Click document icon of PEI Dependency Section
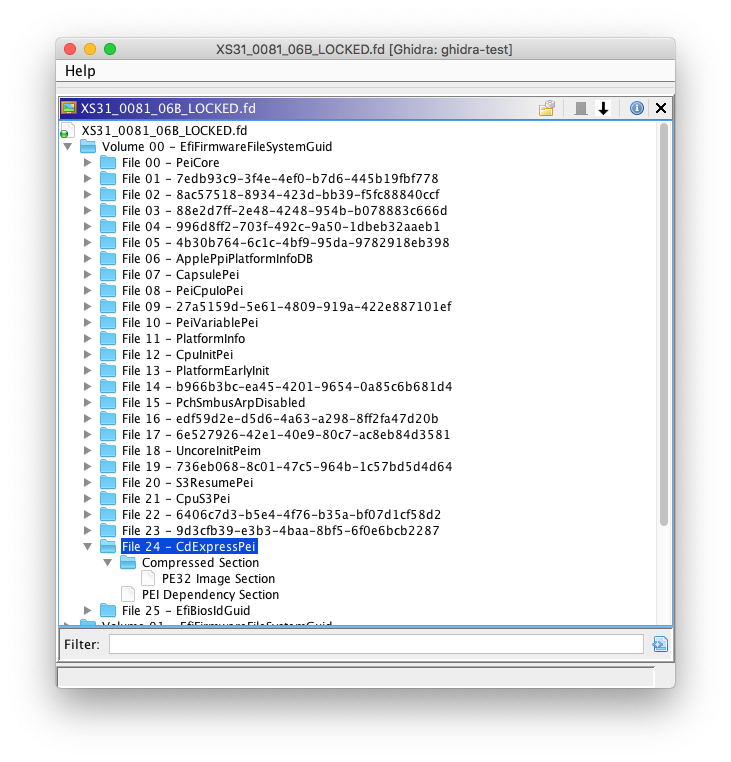This screenshot has height=762, width=731. (128, 594)
